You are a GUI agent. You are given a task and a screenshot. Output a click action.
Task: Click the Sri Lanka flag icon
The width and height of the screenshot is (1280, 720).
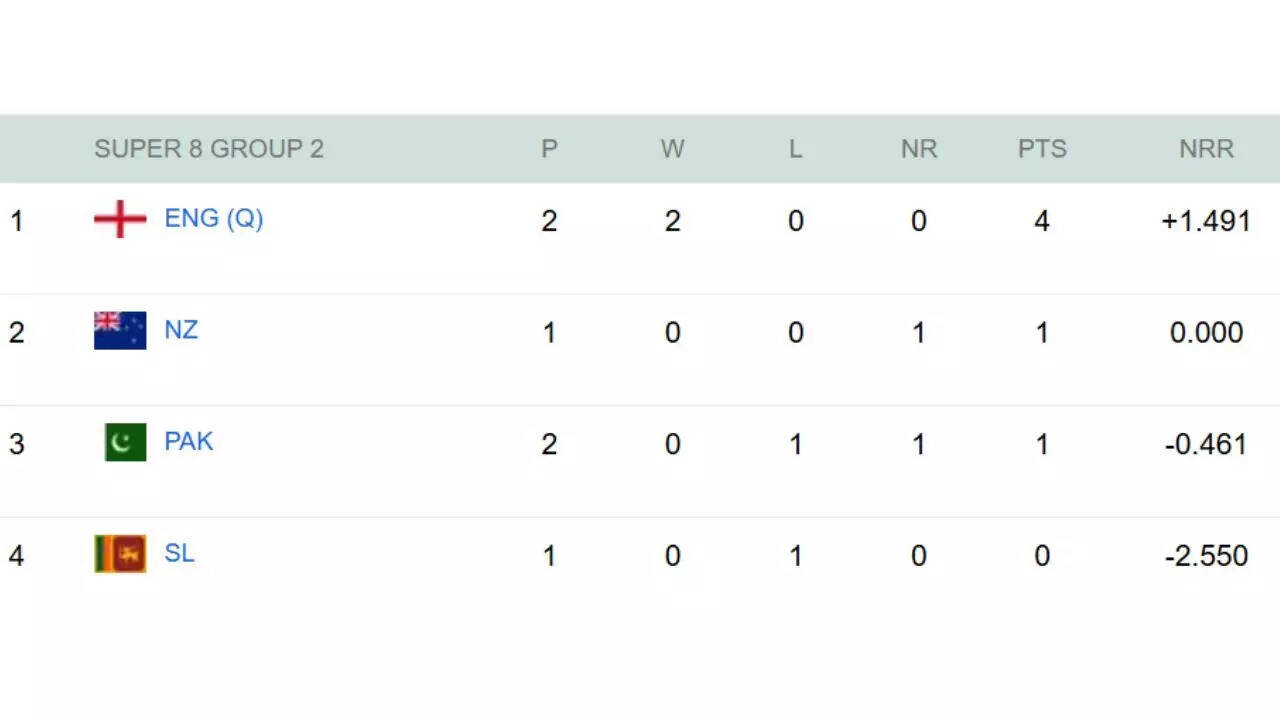click(120, 554)
